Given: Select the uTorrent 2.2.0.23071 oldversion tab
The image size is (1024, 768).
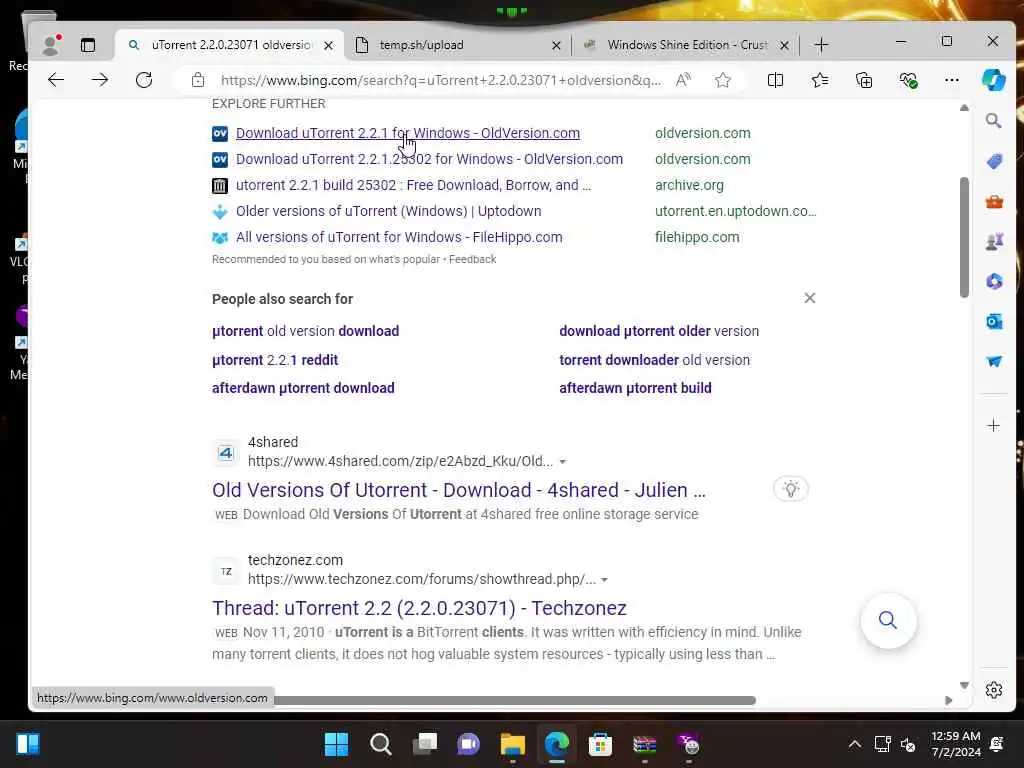Looking at the screenshot, I should click(231, 45).
